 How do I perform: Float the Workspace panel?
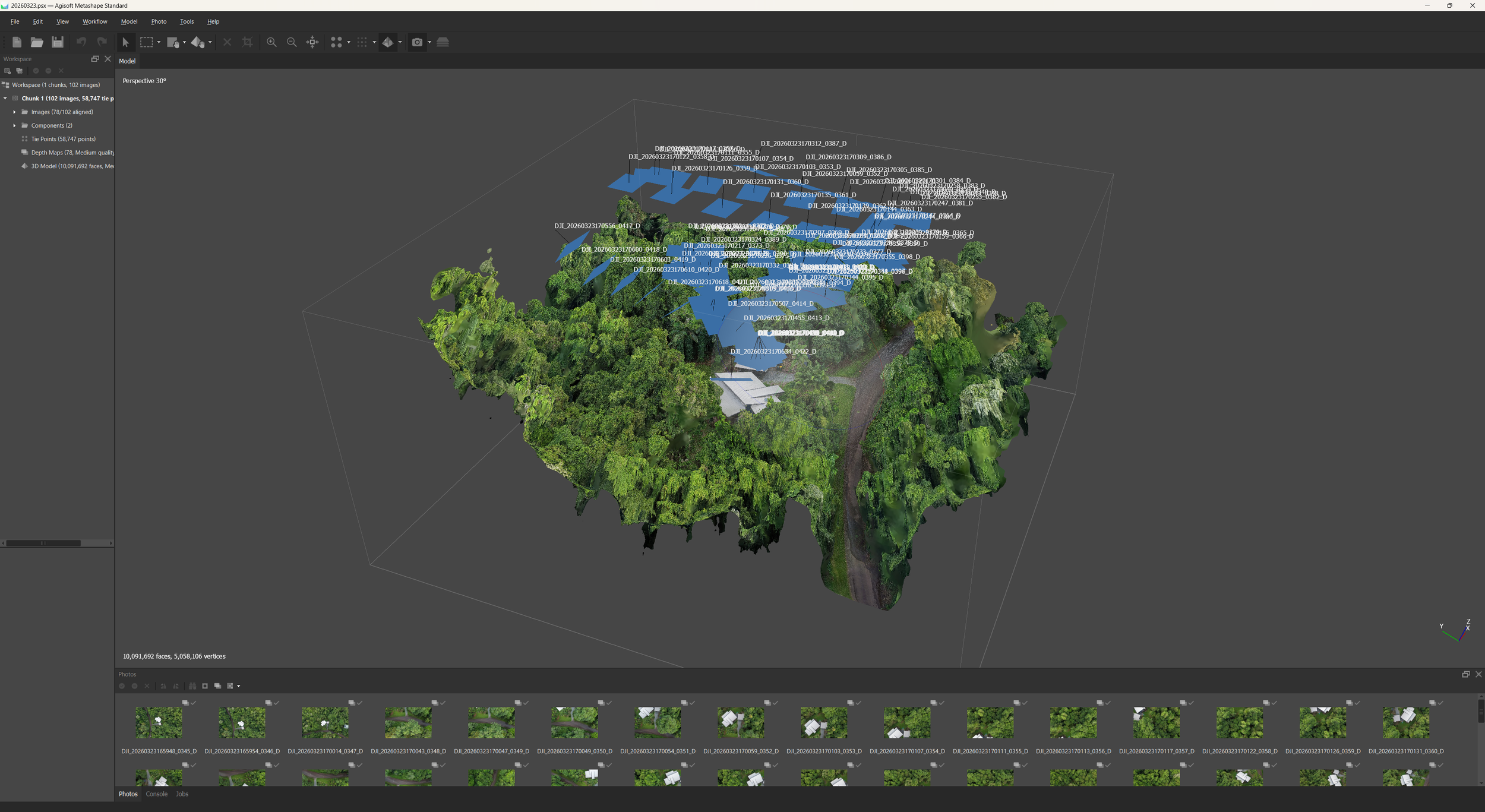click(95, 59)
